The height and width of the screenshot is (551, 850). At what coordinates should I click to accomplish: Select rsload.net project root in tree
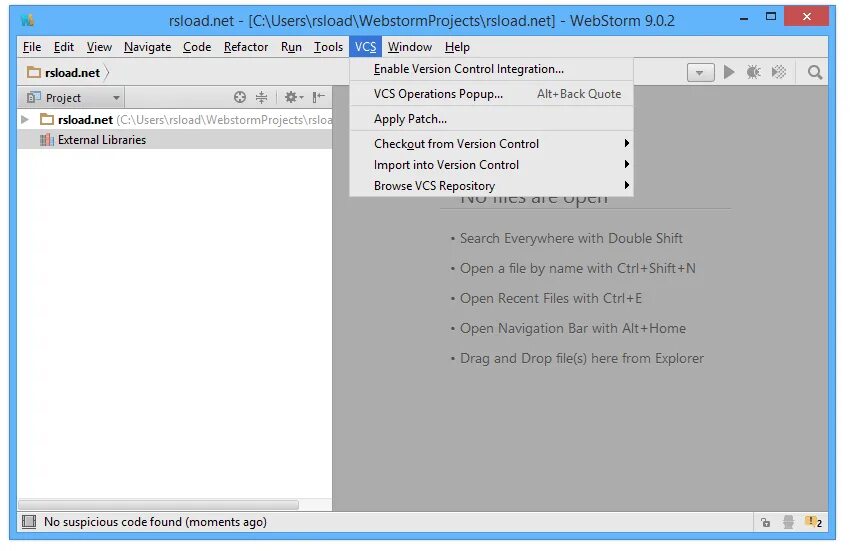click(x=175, y=119)
